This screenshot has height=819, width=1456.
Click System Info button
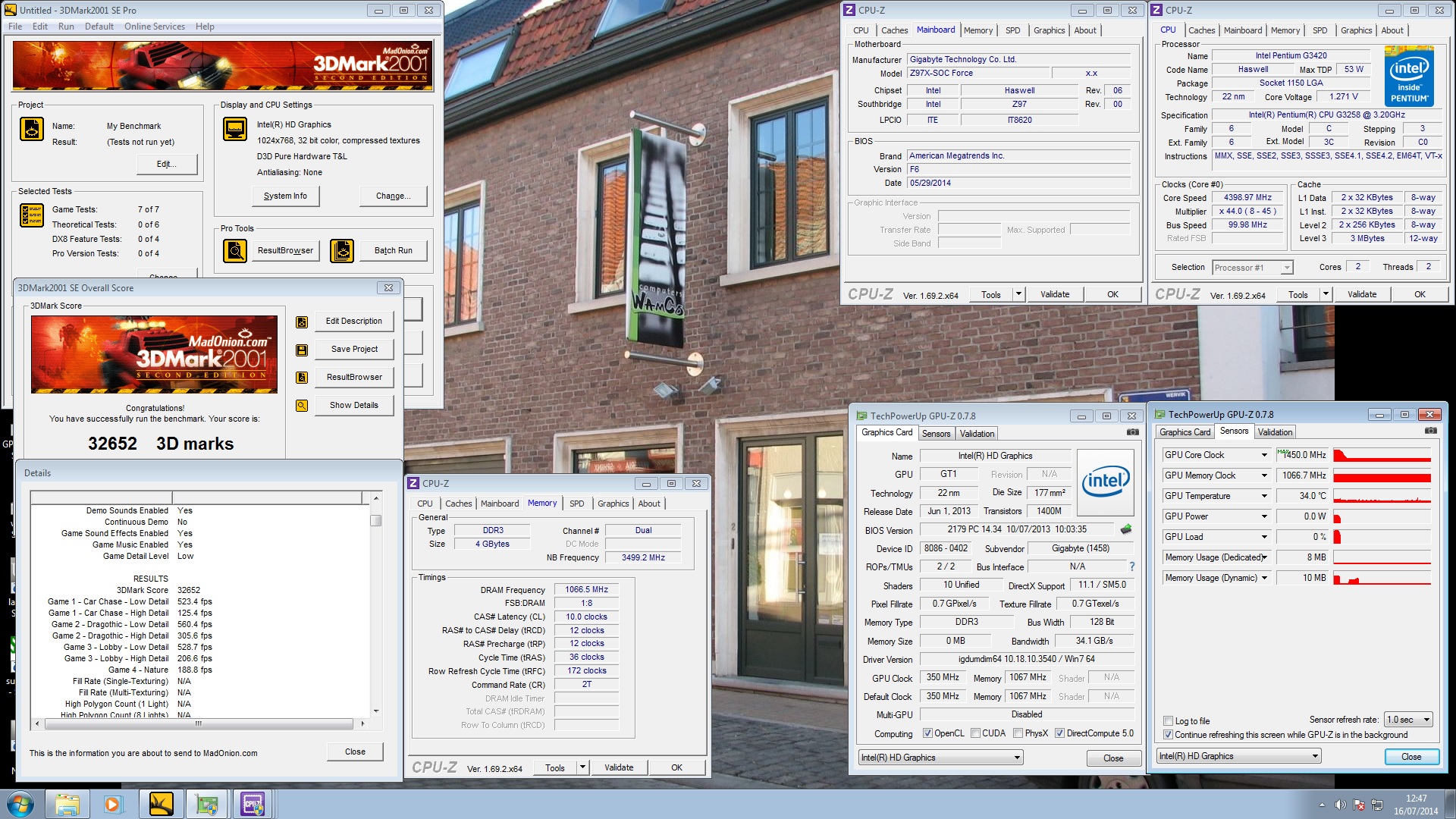[285, 196]
